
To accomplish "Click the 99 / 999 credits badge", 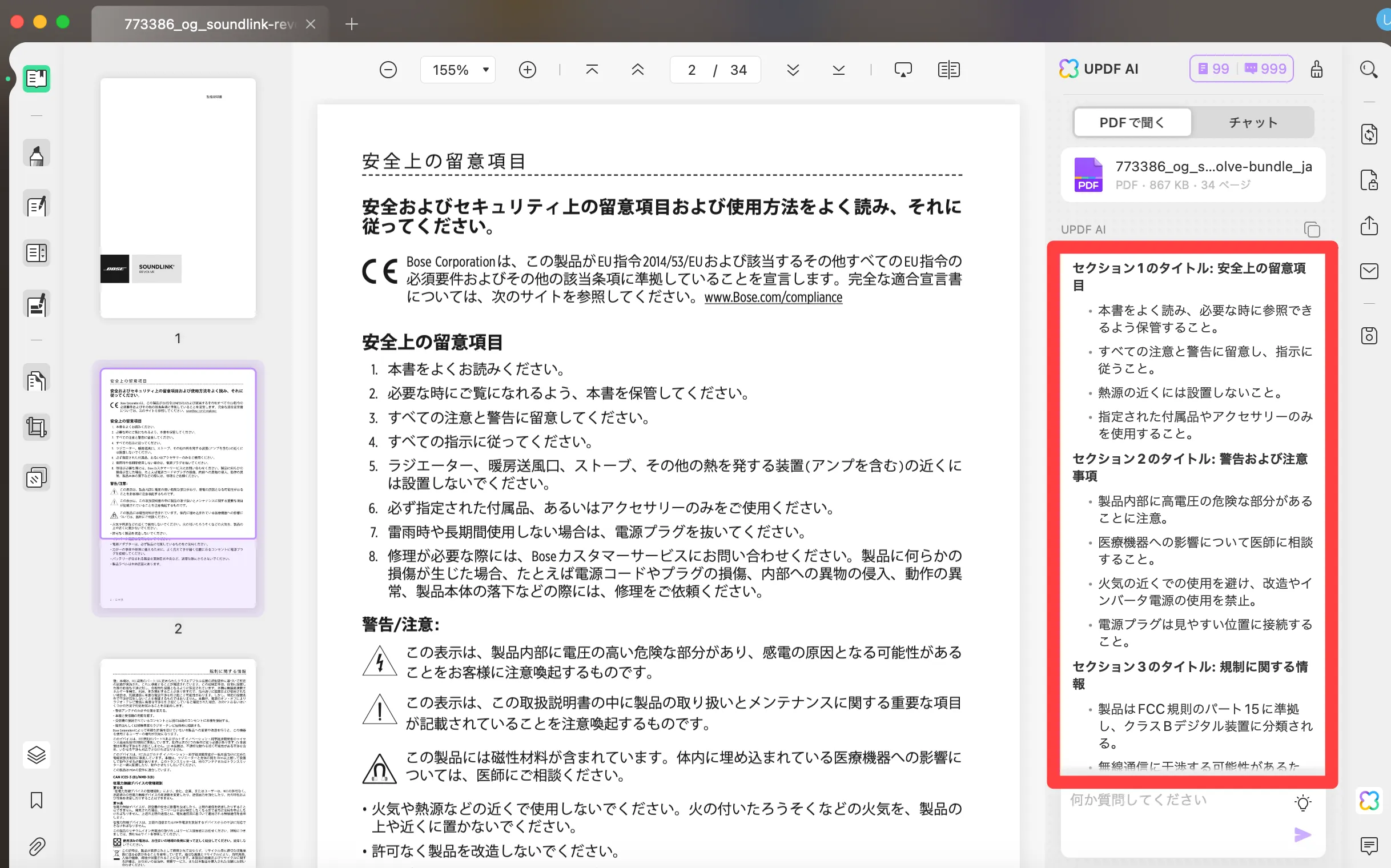I will click(x=1241, y=69).
